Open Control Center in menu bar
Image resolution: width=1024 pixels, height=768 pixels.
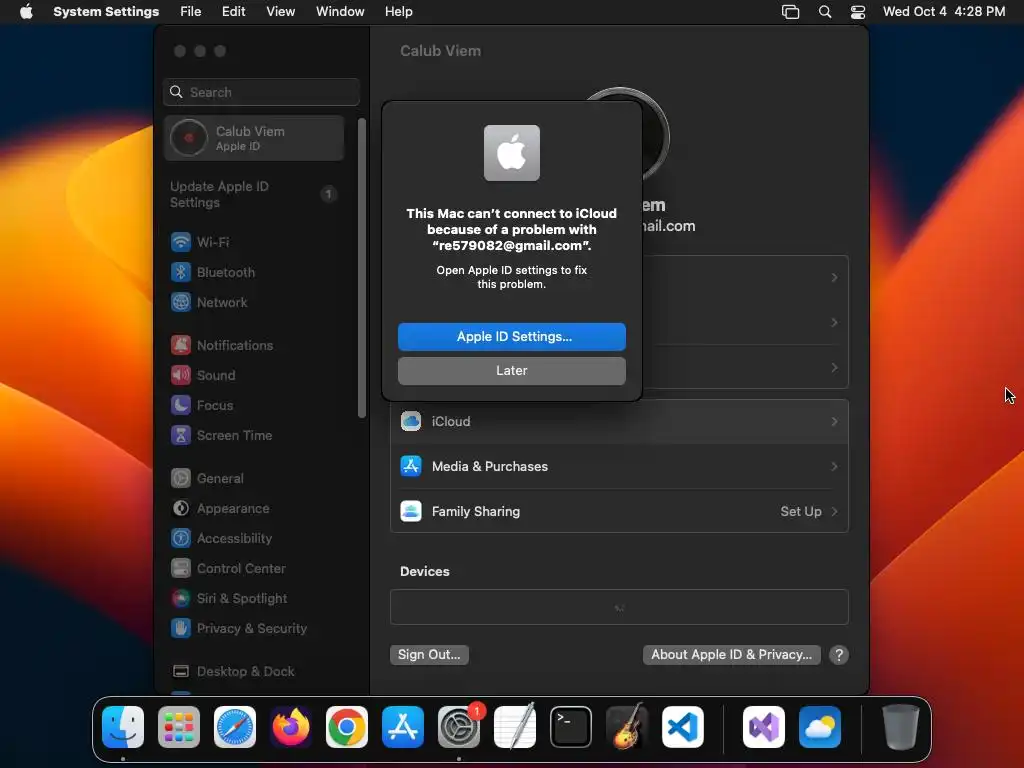[x=858, y=12]
